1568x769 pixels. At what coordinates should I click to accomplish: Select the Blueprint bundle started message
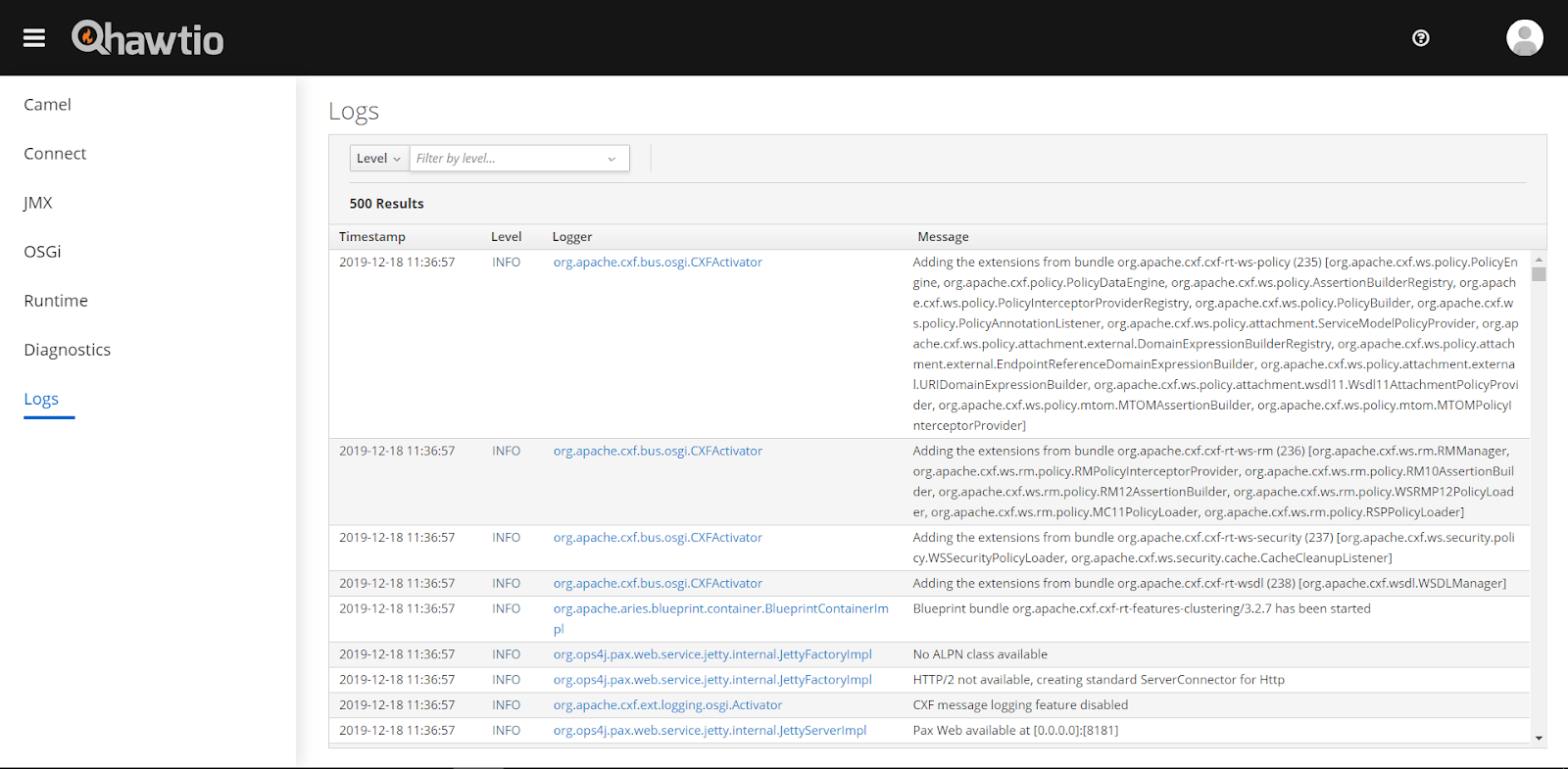(x=1142, y=609)
